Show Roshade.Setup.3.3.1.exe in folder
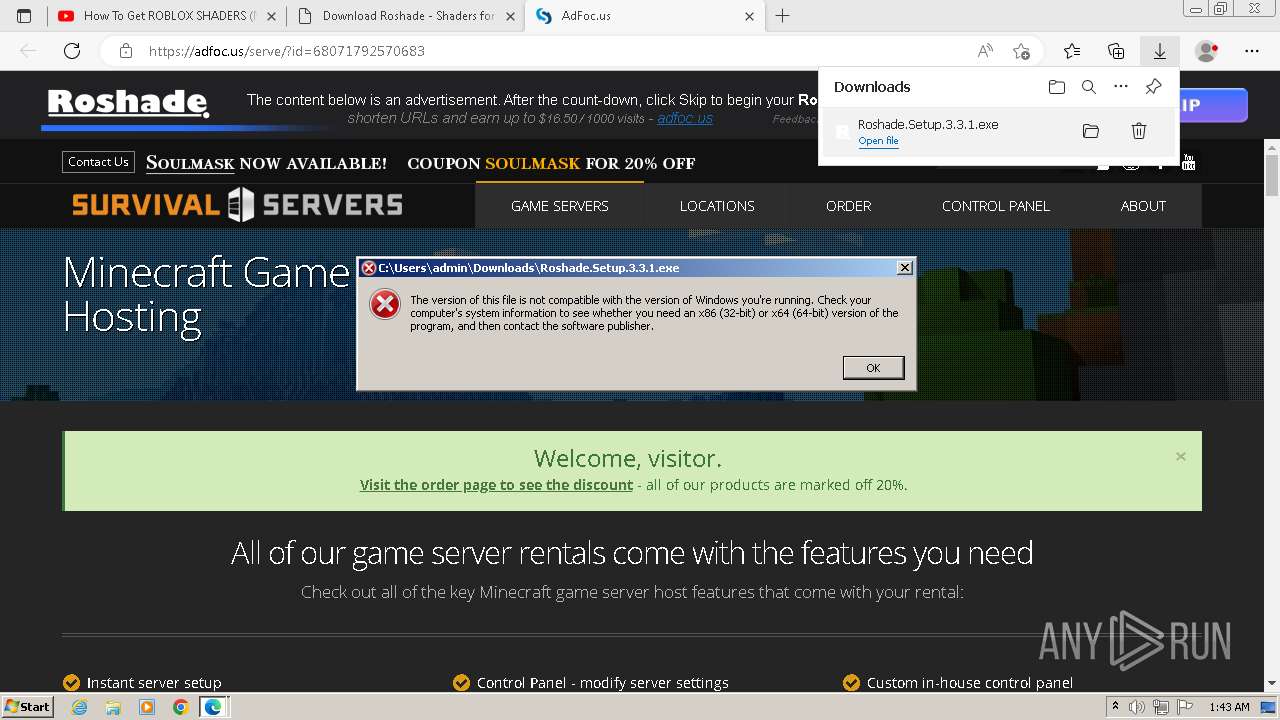 click(x=1091, y=131)
